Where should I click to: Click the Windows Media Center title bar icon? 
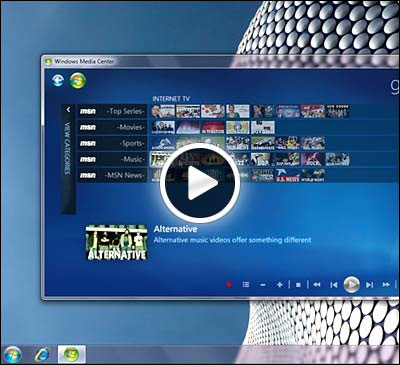(49, 62)
